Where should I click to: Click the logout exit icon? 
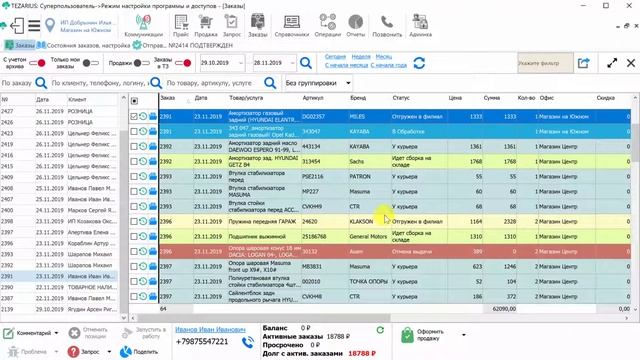pyautogui.click(x=17, y=26)
